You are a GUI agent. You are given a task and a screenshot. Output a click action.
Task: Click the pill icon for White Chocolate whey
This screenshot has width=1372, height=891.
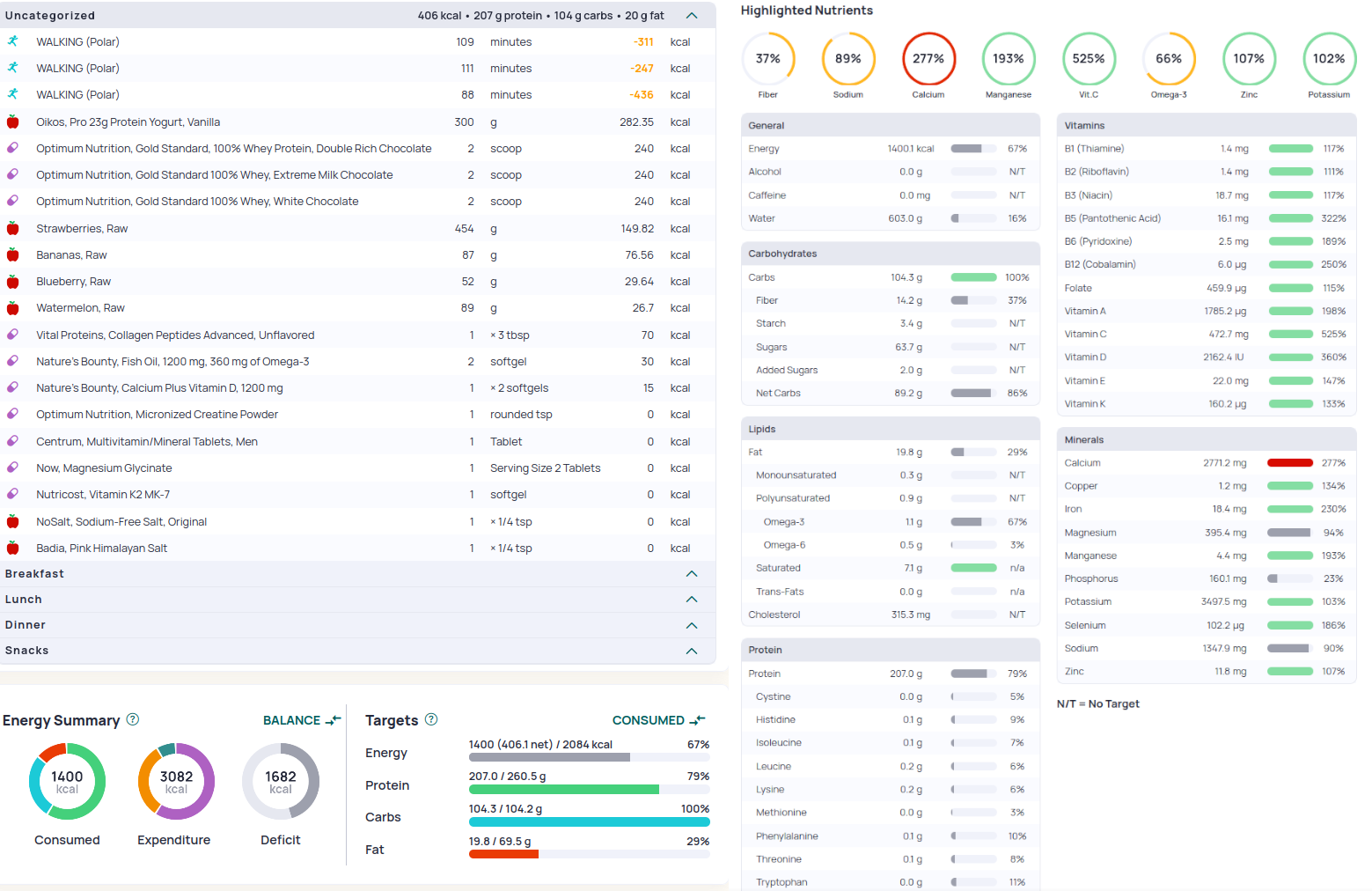pyautogui.click(x=12, y=201)
